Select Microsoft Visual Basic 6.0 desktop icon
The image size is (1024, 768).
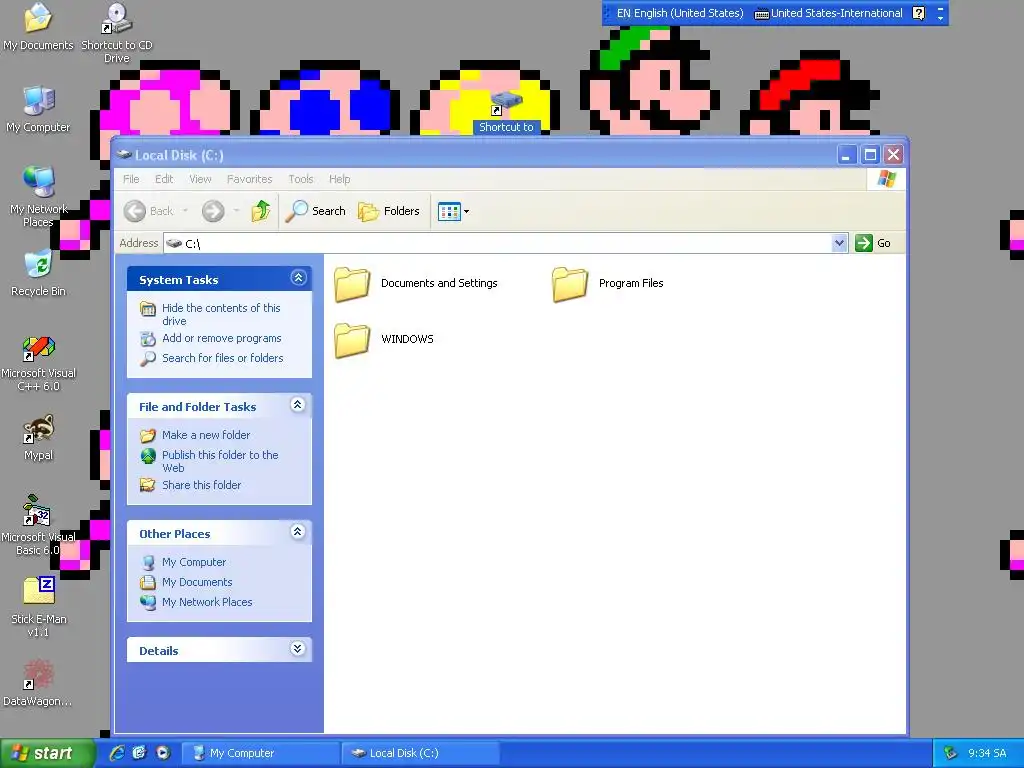pyautogui.click(x=37, y=510)
